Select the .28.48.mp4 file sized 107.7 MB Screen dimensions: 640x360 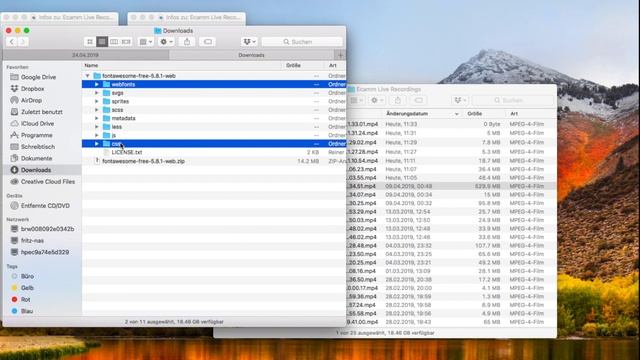click(x=451, y=246)
